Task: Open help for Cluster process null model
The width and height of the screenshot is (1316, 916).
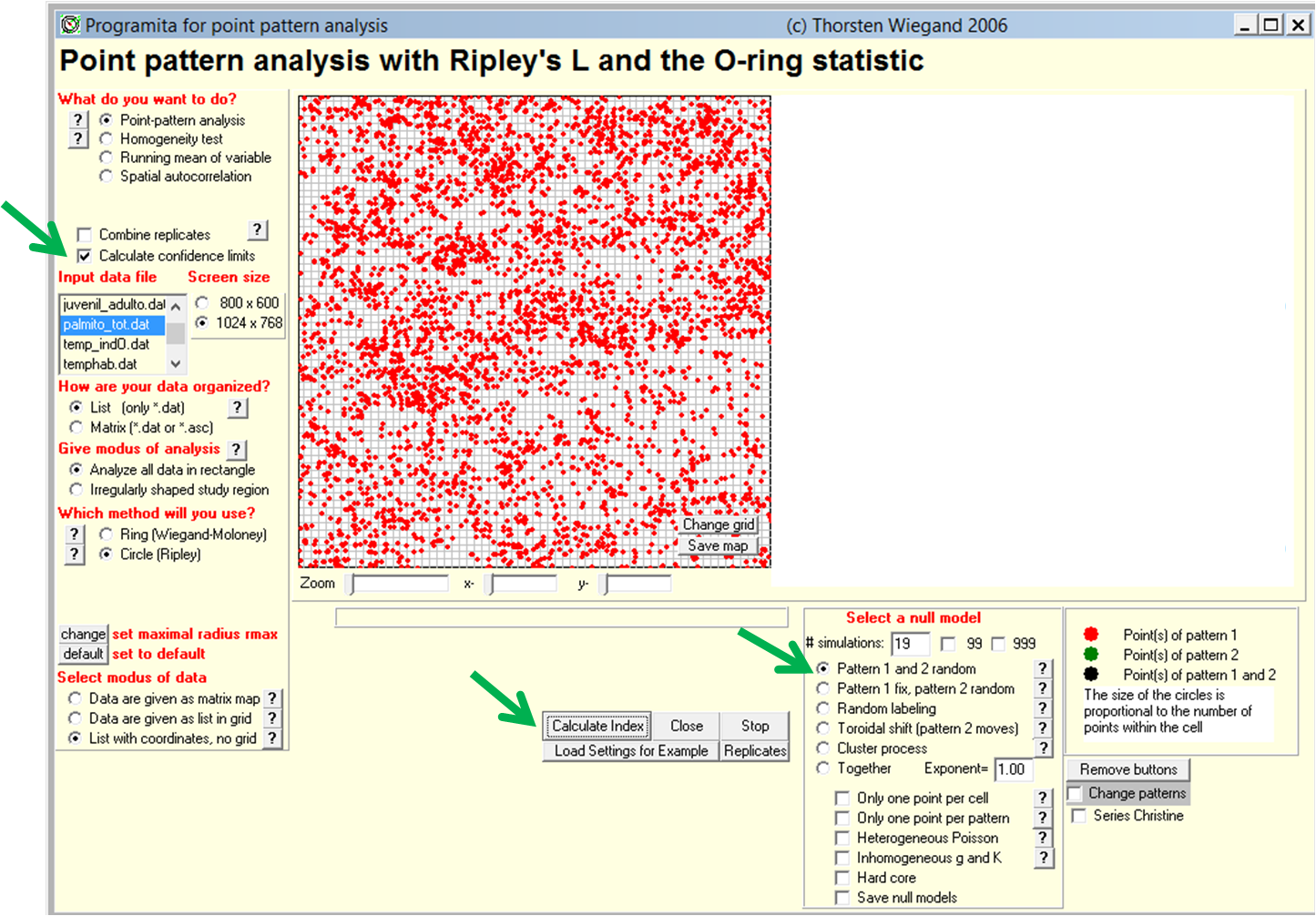Action: click(1043, 748)
